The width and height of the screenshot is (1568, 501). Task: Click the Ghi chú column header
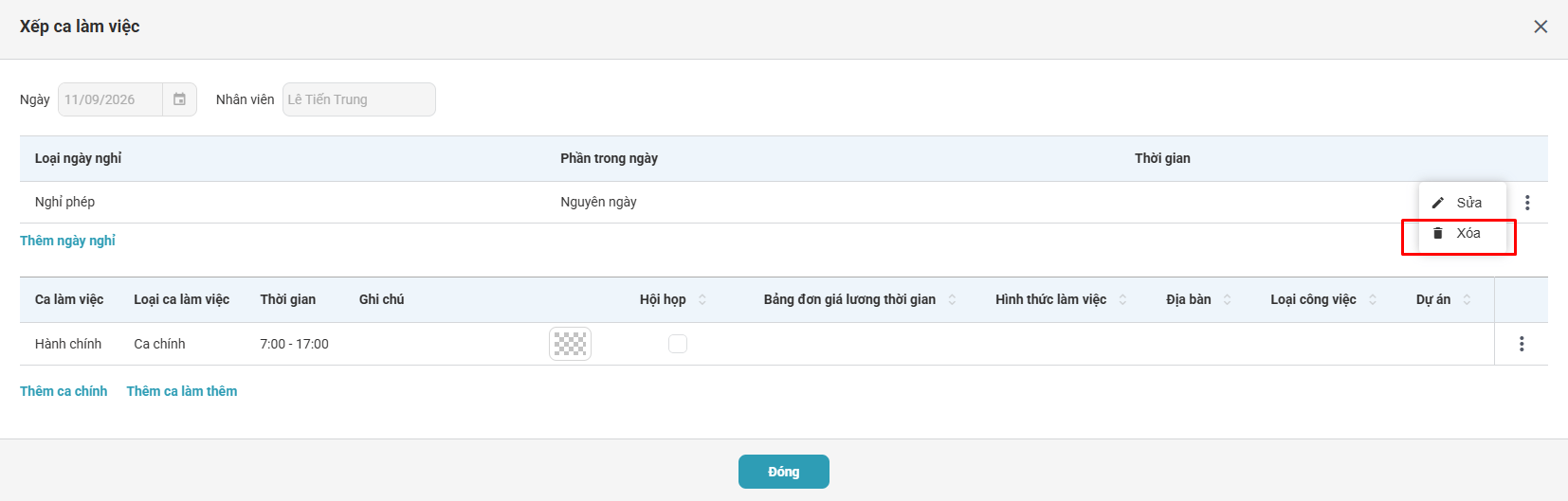click(381, 299)
